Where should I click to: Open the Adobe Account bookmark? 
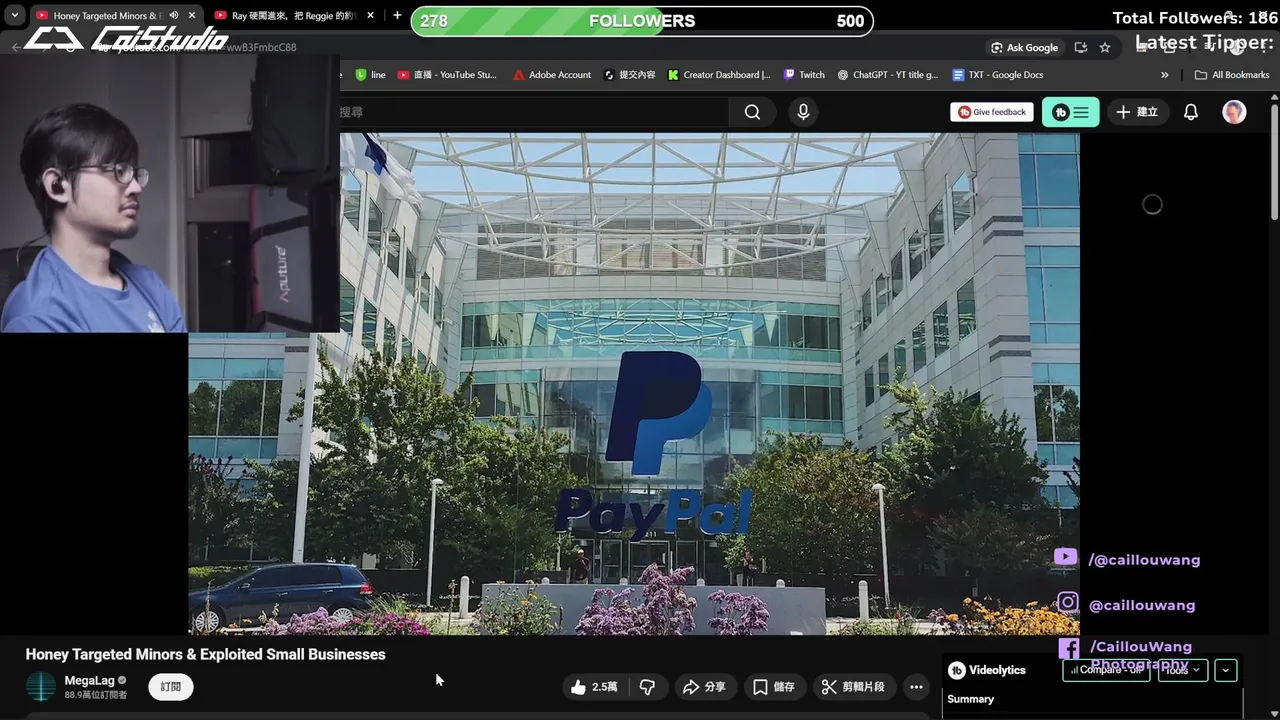pyautogui.click(x=552, y=75)
